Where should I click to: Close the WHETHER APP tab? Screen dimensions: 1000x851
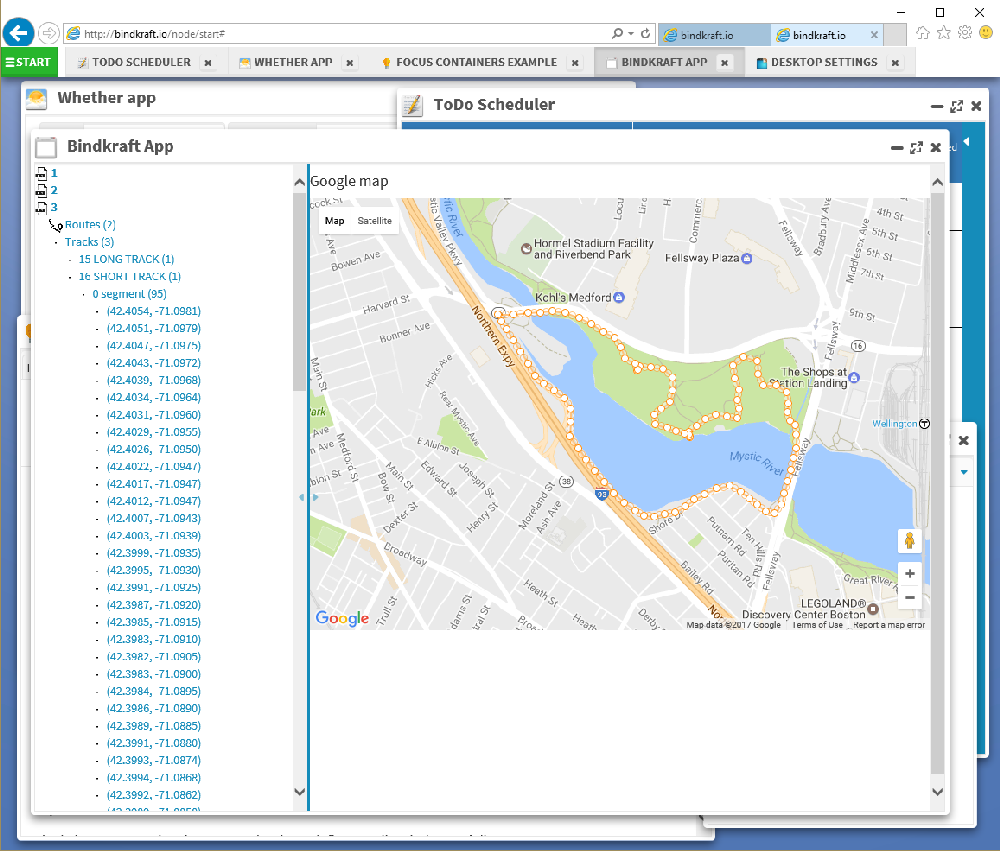(x=349, y=63)
